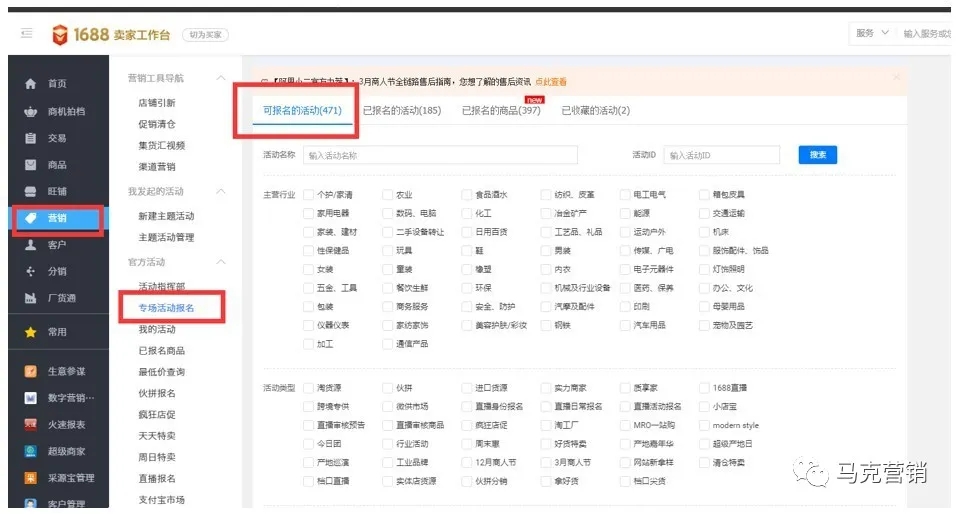Enable the 淘货源 activity type checkbox

(x=309, y=388)
